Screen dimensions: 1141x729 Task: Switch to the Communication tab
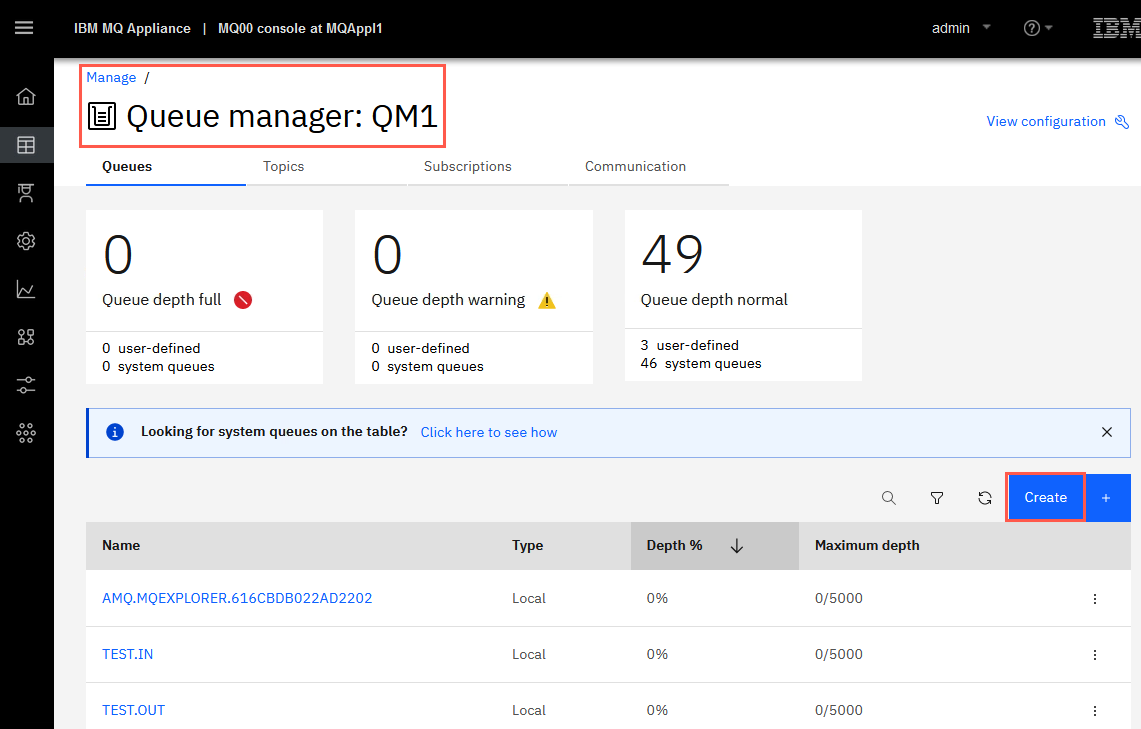pyautogui.click(x=648, y=167)
